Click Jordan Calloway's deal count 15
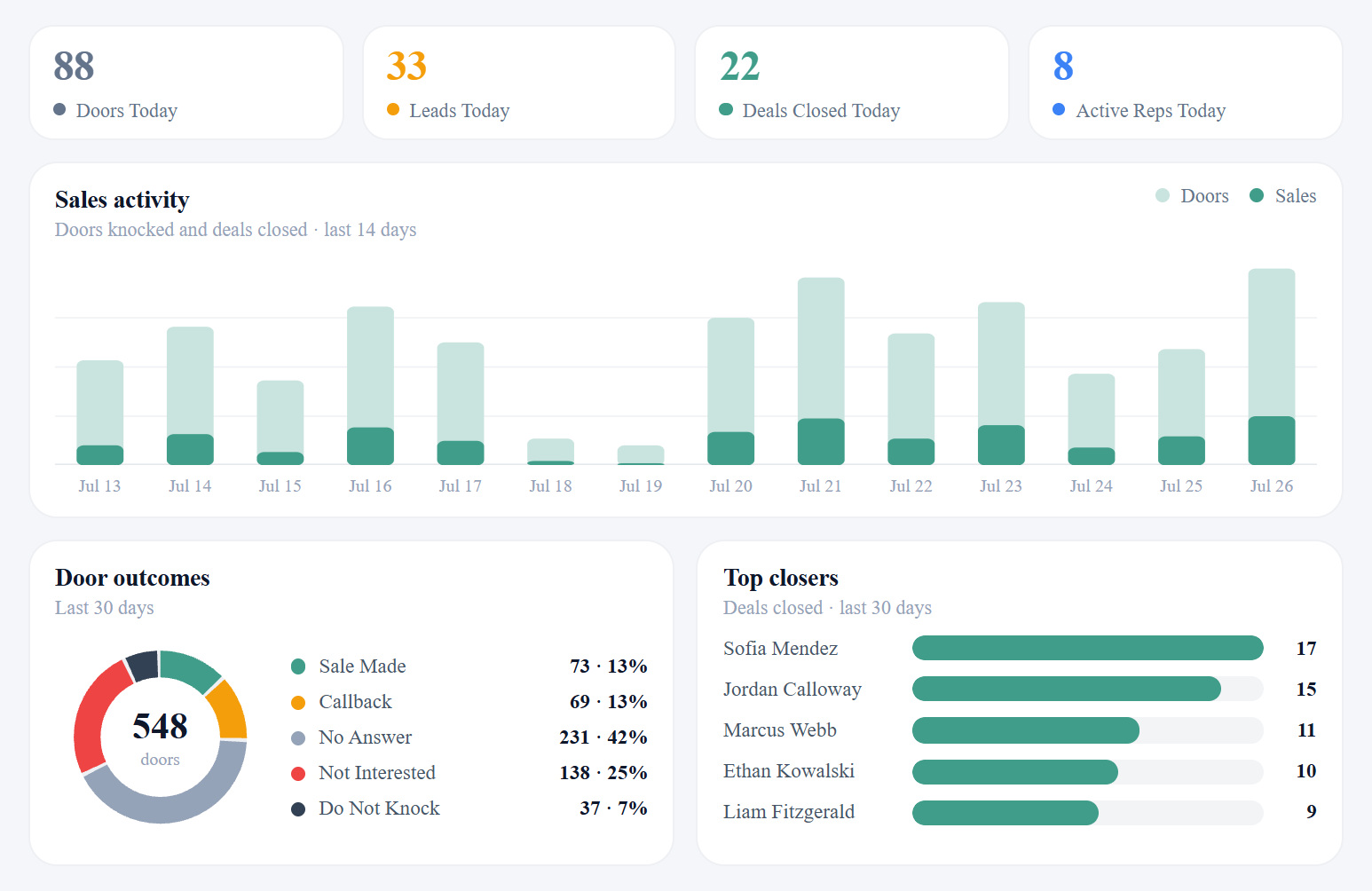Image resolution: width=1372 pixels, height=891 pixels. click(x=1306, y=690)
